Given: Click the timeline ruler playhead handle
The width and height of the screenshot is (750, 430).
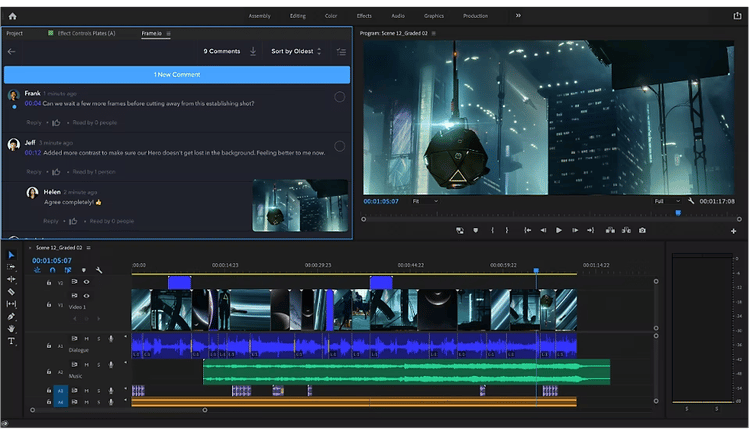Looking at the screenshot, I should (x=536, y=271).
